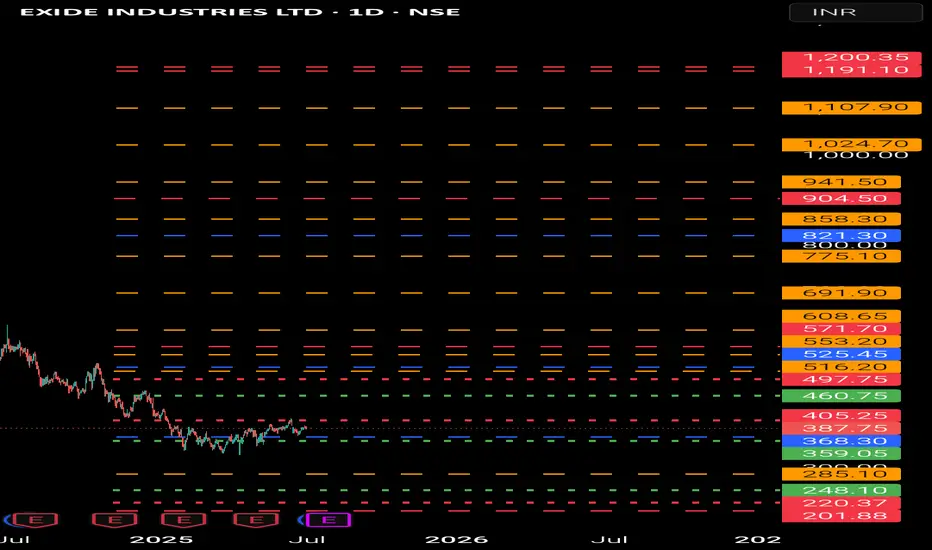This screenshot has height=550, width=932.
Task: Click the 1,000.00 price axis tick
Action: click(x=856, y=155)
